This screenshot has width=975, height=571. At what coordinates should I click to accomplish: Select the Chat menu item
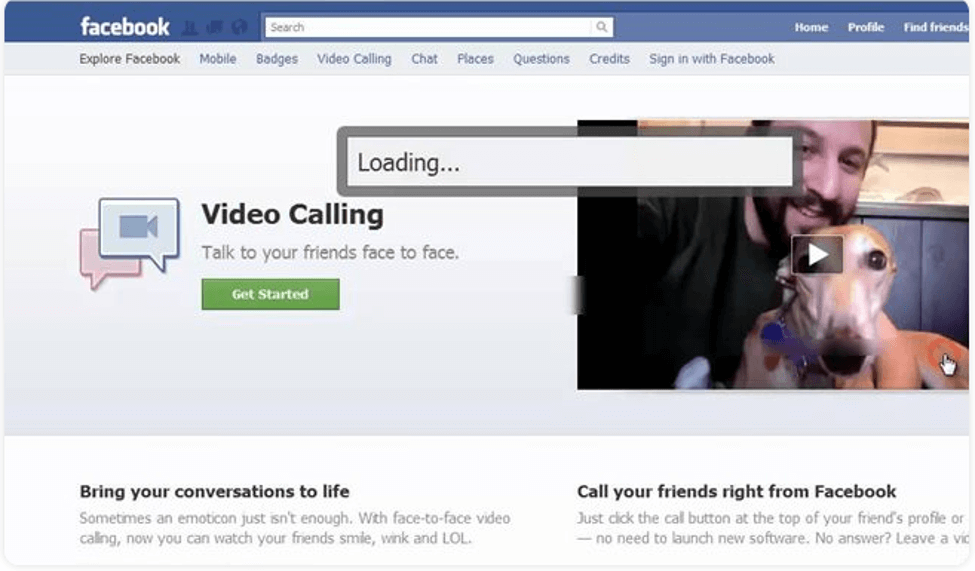[424, 59]
